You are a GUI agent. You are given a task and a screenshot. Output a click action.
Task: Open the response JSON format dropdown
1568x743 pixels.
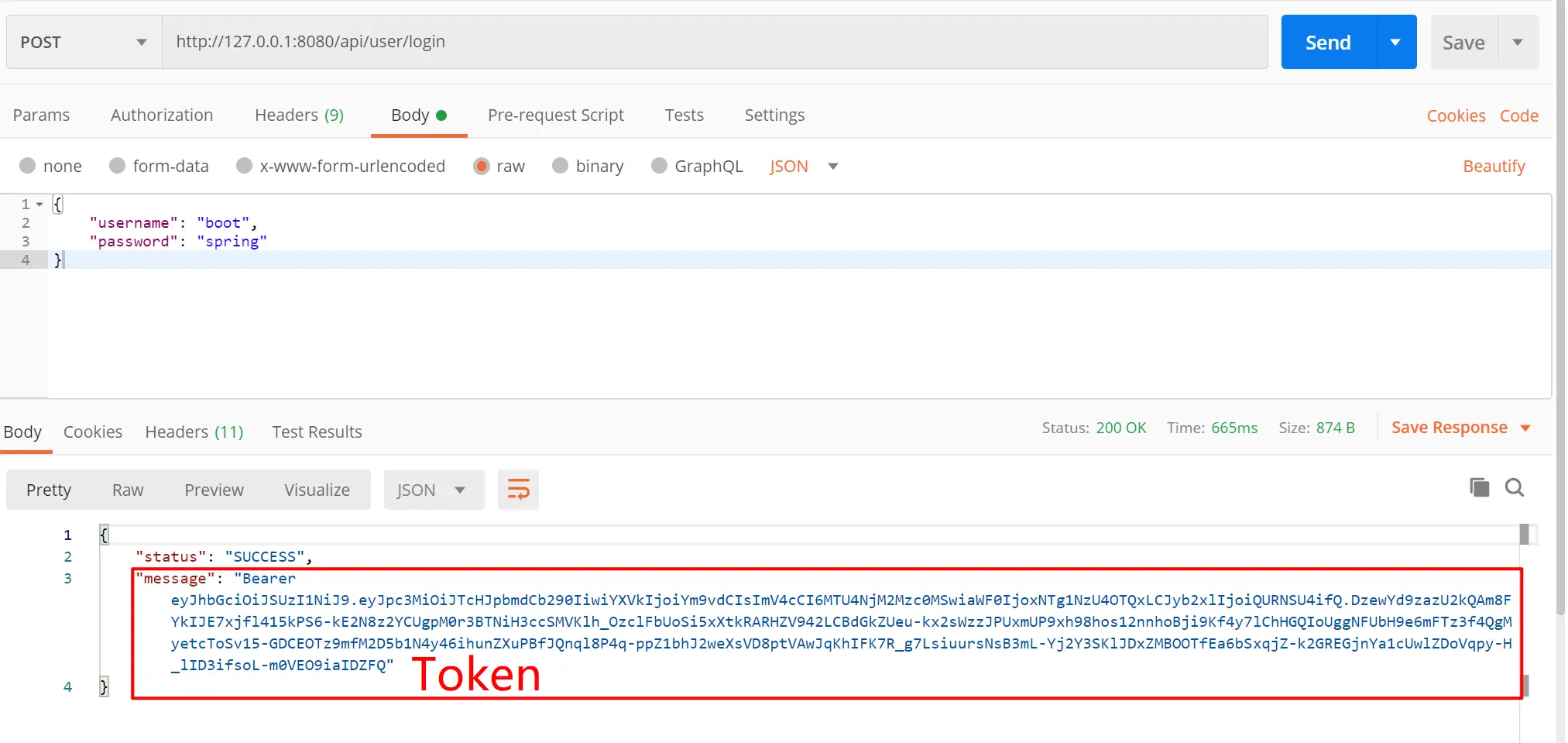pyautogui.click(x=434, y=490)
